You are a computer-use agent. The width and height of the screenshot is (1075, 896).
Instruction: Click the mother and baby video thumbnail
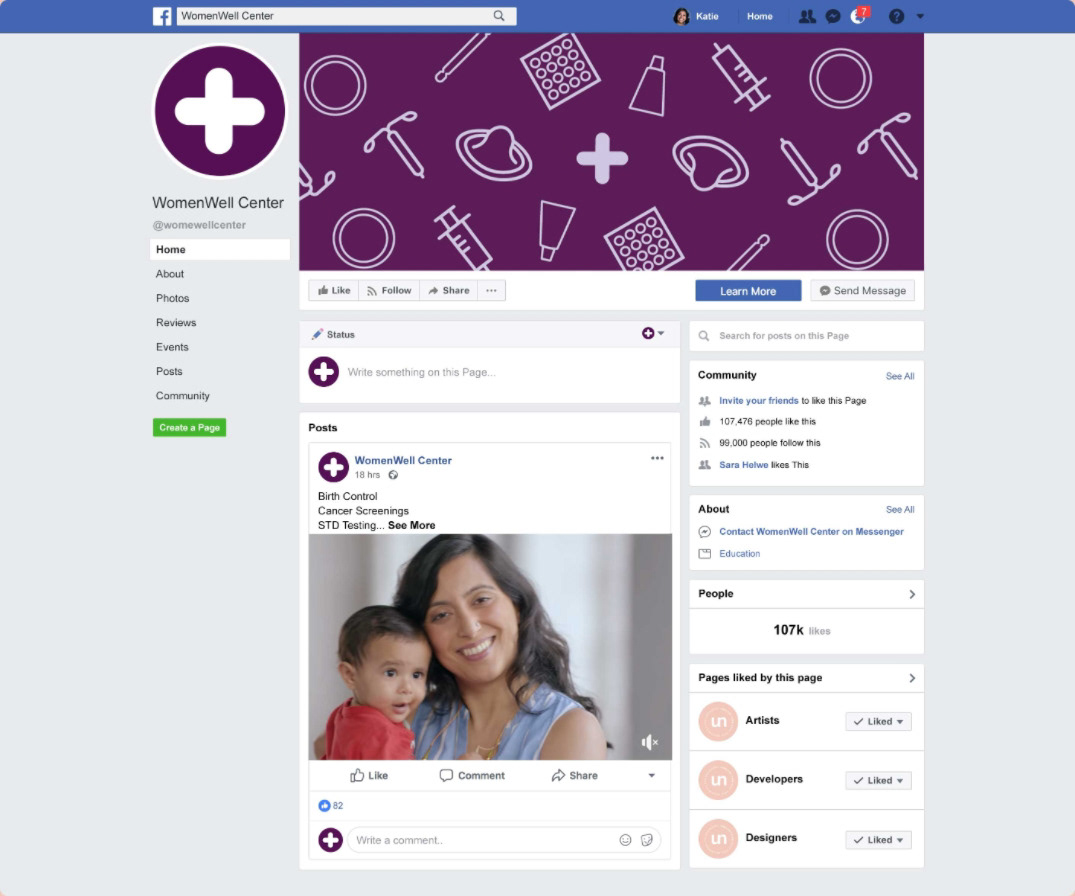click(490, 646)
